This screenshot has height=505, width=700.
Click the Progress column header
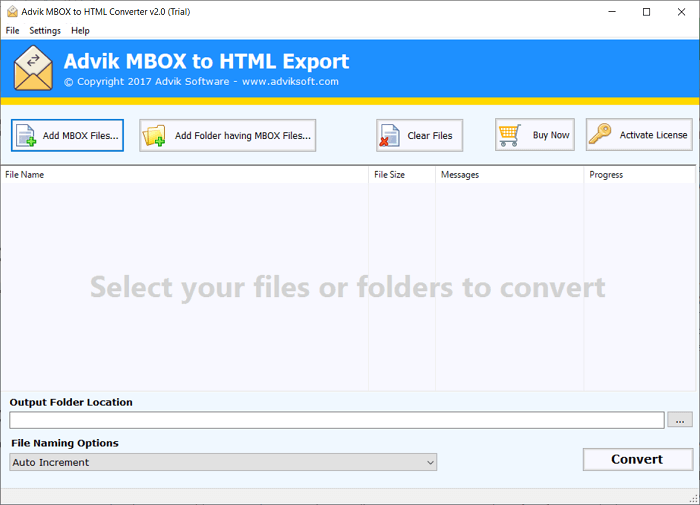[x=638, y=175]
